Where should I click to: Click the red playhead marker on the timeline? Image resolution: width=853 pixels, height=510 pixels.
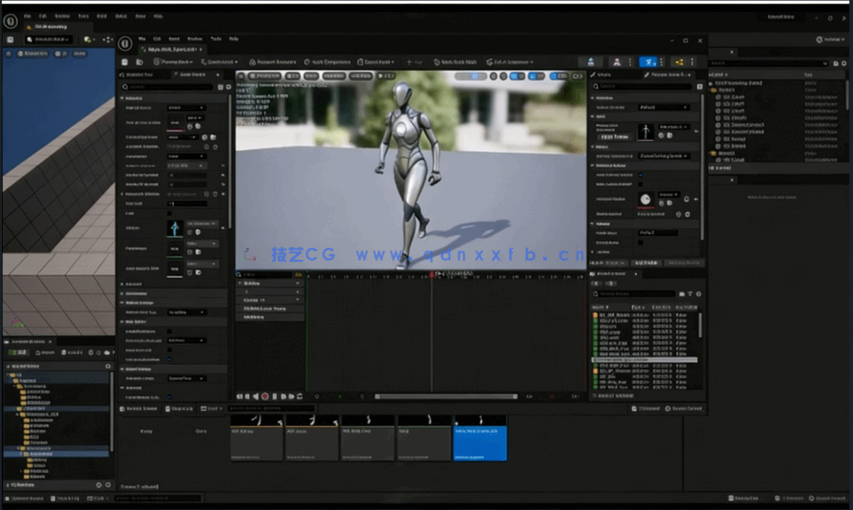432,274
